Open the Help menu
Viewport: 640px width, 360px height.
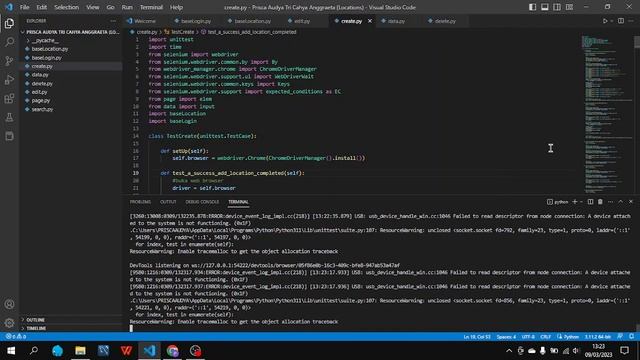coord(176,7)
